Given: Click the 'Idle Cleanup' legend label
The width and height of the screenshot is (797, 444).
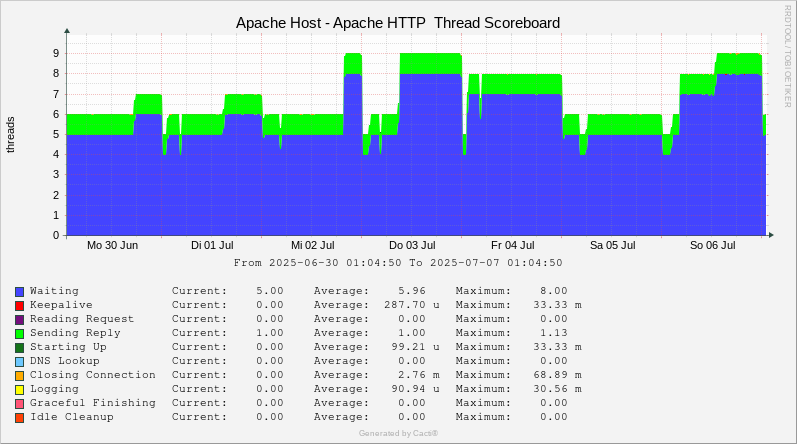Looking at the screenshot, I should pyautogui.click(x=72, y=417).
